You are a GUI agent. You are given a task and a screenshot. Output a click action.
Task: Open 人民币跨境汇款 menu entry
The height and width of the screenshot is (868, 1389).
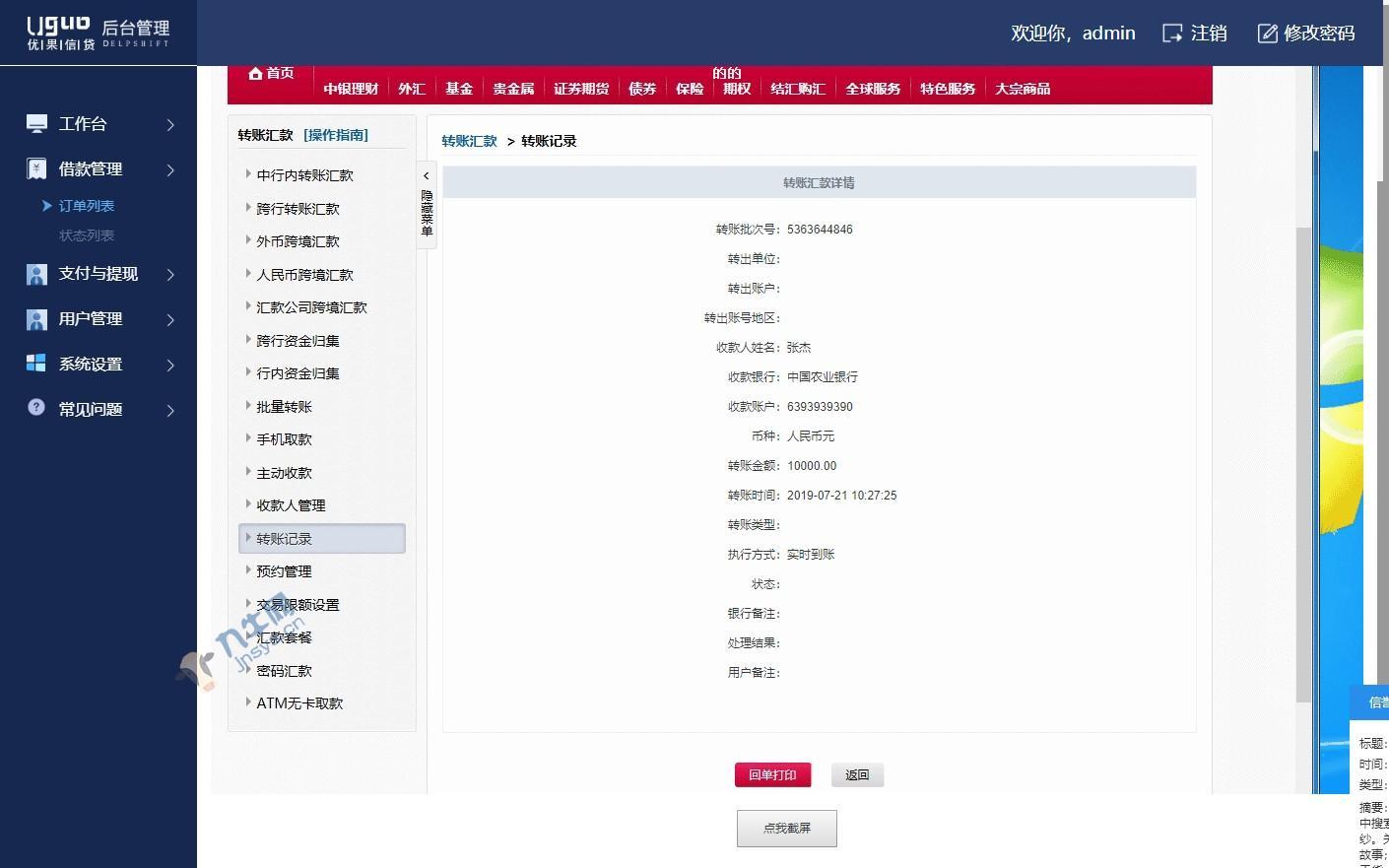[x=304, y=275]
